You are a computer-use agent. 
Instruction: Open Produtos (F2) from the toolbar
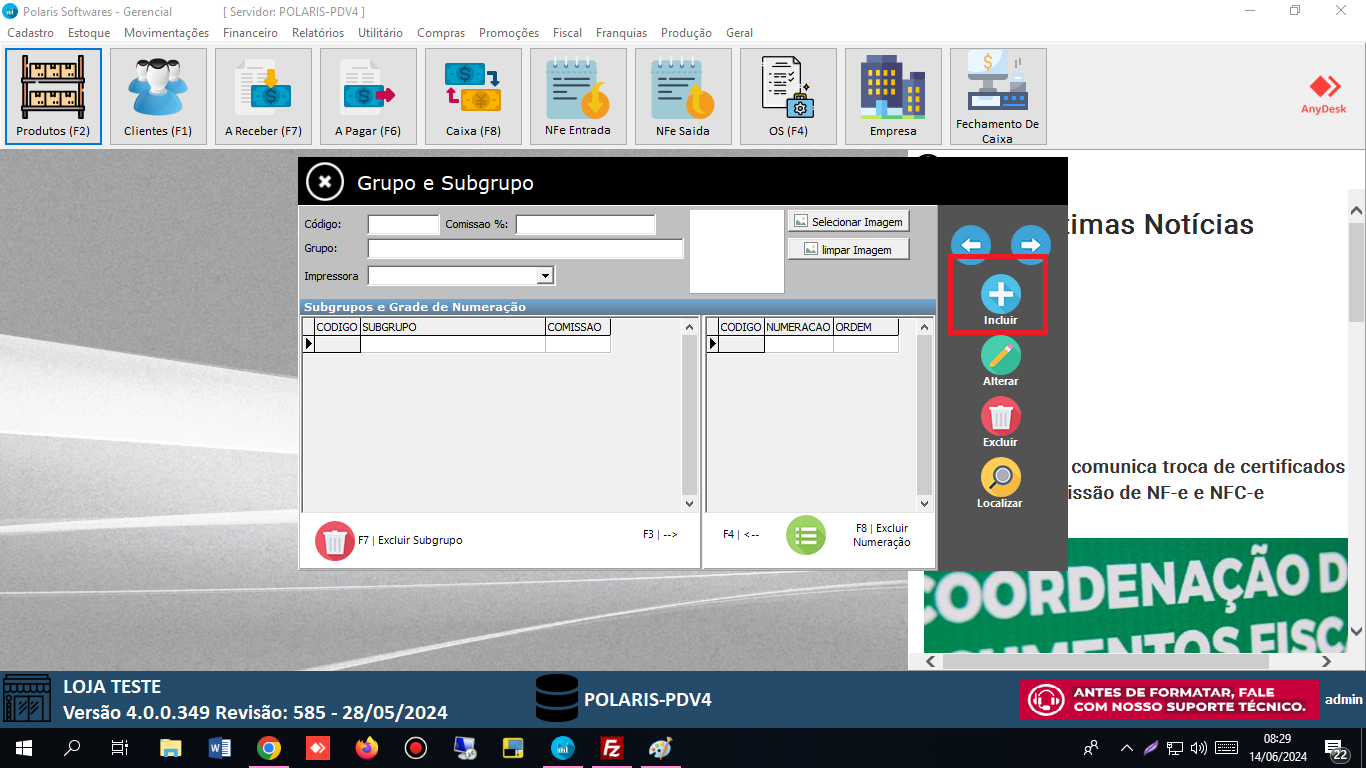[53, 96]
